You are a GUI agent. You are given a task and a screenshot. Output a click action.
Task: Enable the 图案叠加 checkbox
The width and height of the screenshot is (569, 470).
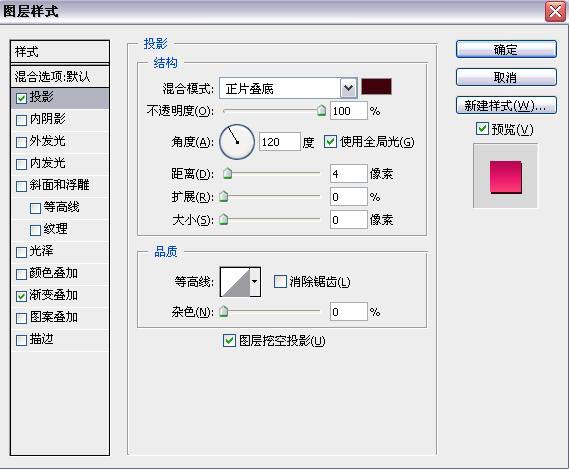pyautogui.click(x=21, y=318)
